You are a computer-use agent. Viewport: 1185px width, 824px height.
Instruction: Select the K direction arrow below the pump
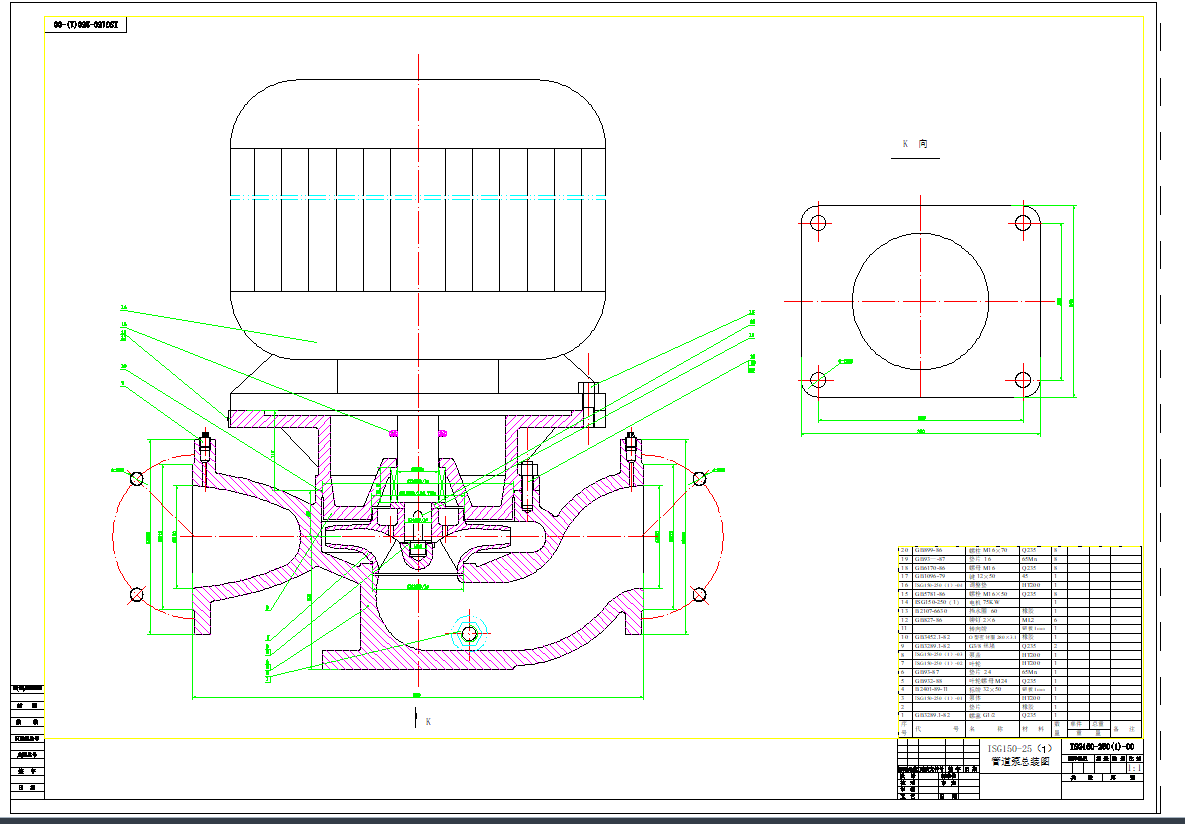tap(416, 718)
